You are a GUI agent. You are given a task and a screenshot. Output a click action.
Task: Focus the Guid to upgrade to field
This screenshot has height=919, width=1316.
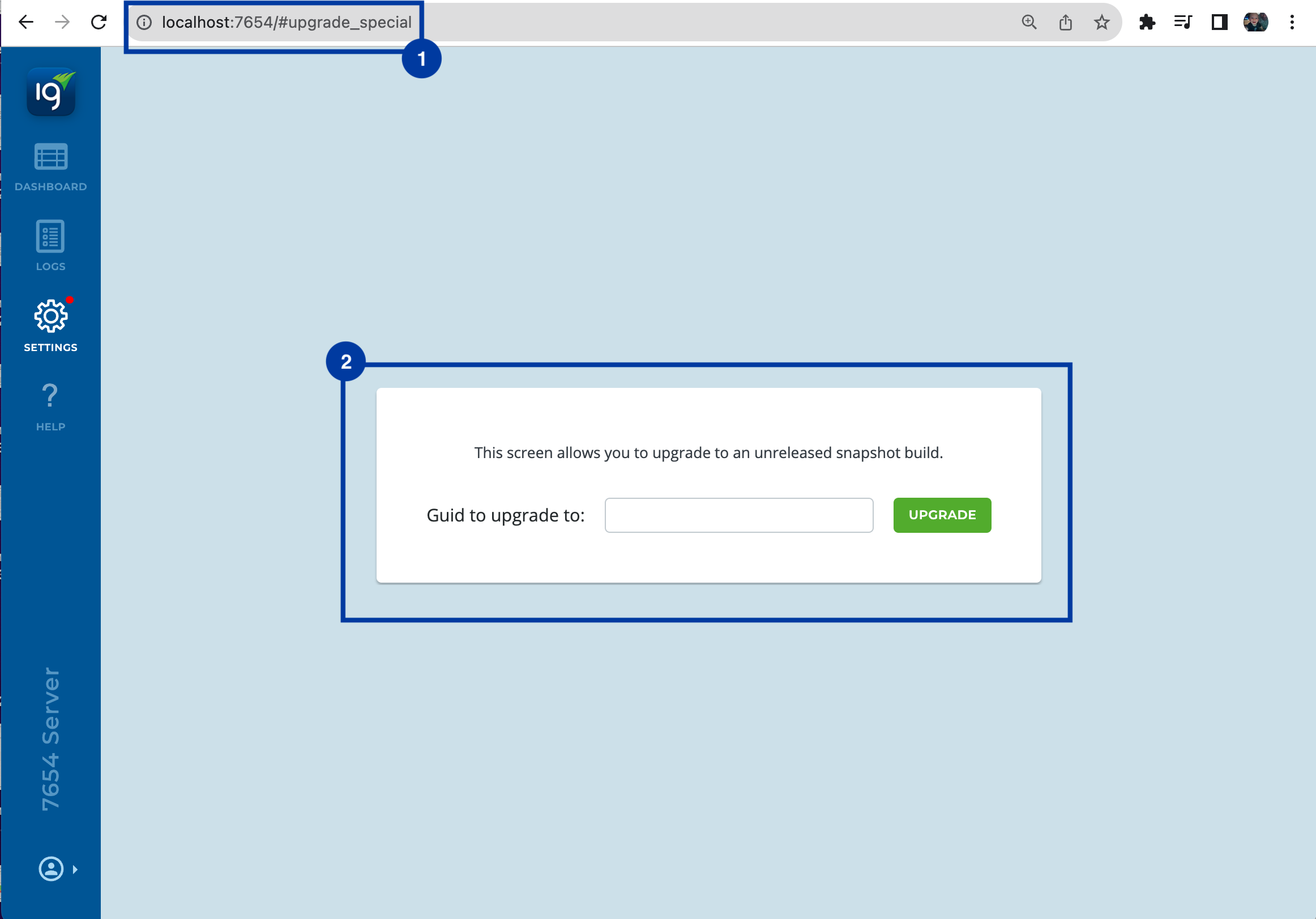[x=738, y=515]
